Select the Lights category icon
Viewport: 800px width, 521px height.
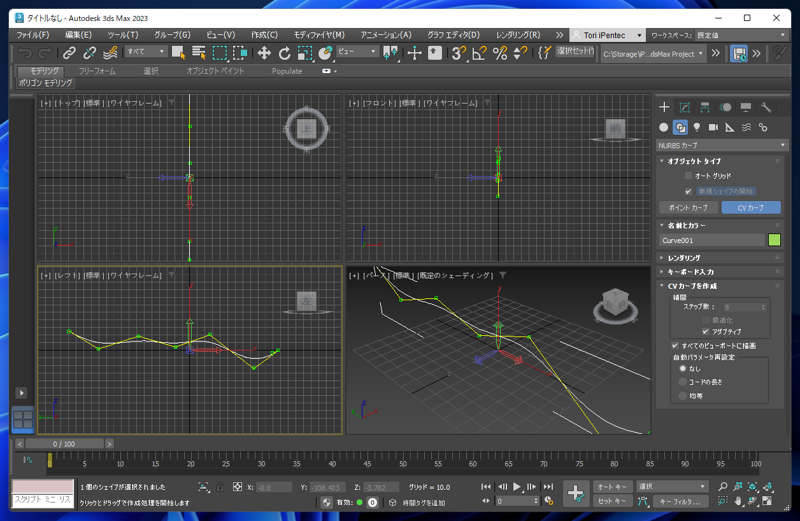click(x=697, y=127)
